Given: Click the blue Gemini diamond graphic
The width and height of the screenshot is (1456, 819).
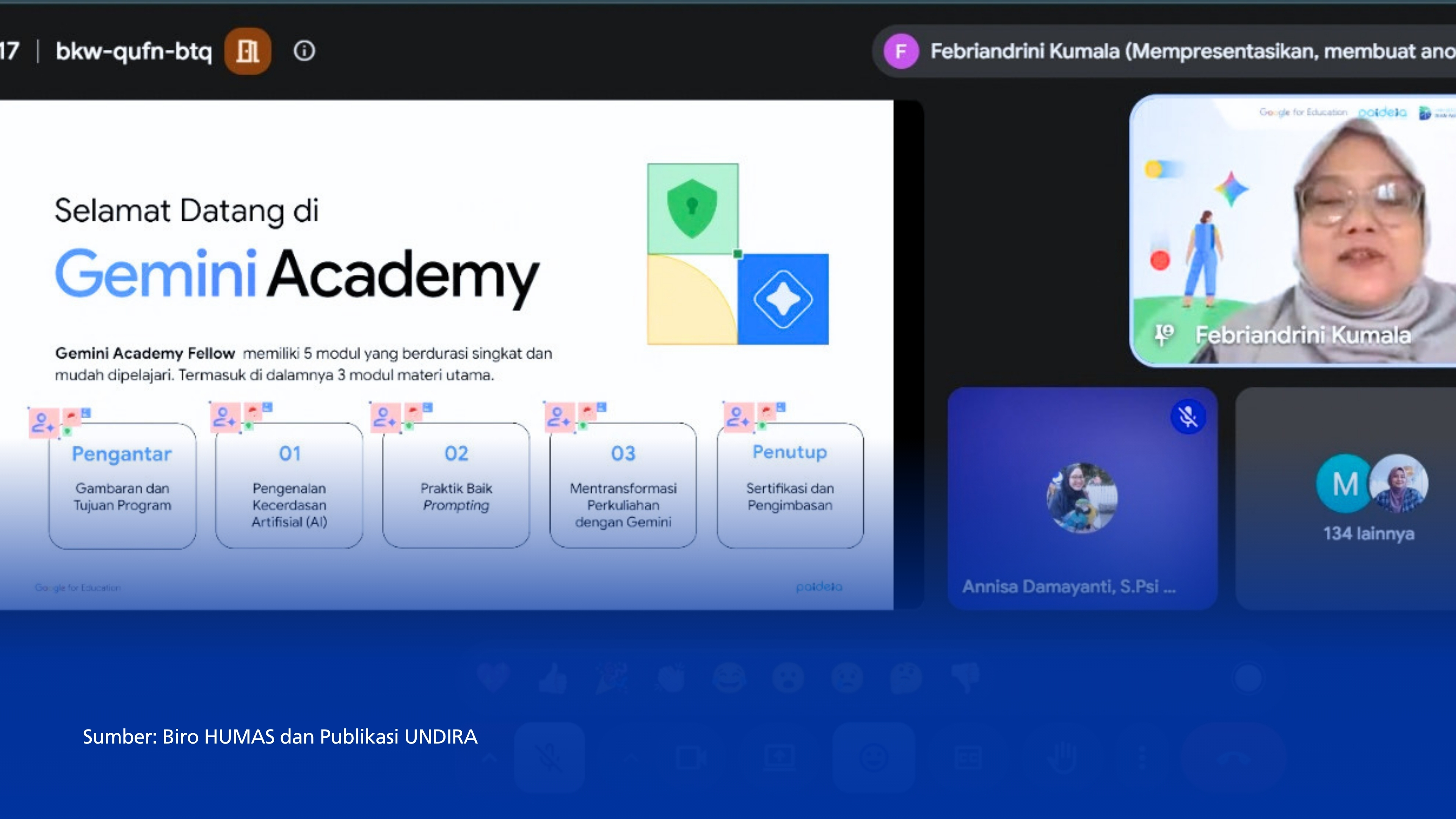Looking at the screenshot, I should click(783, 299).
